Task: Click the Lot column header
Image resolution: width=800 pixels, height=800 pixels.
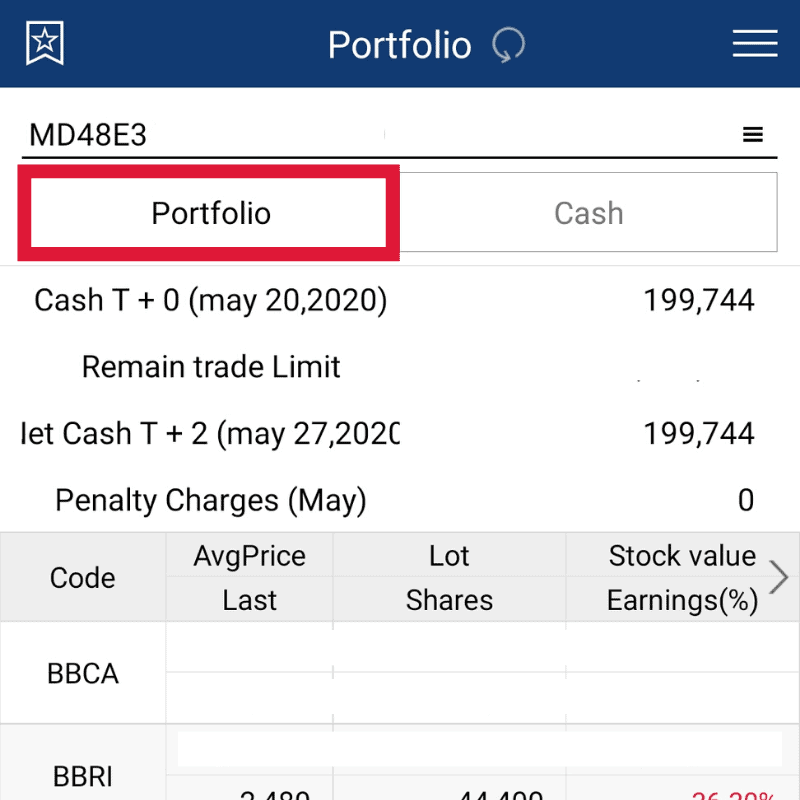Action: (x=449, y=556)
